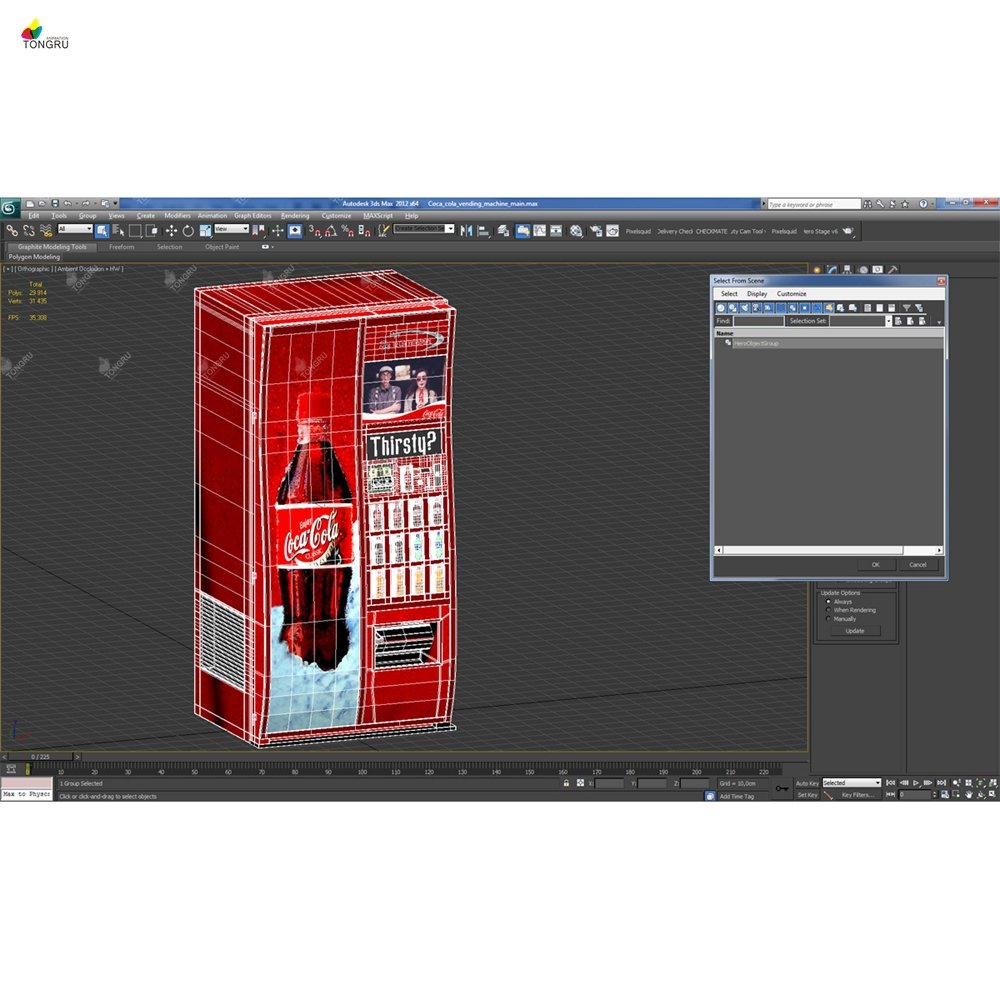Click the Find field in Select From Scene
1000x1000 pixels.
click(758, 321)
